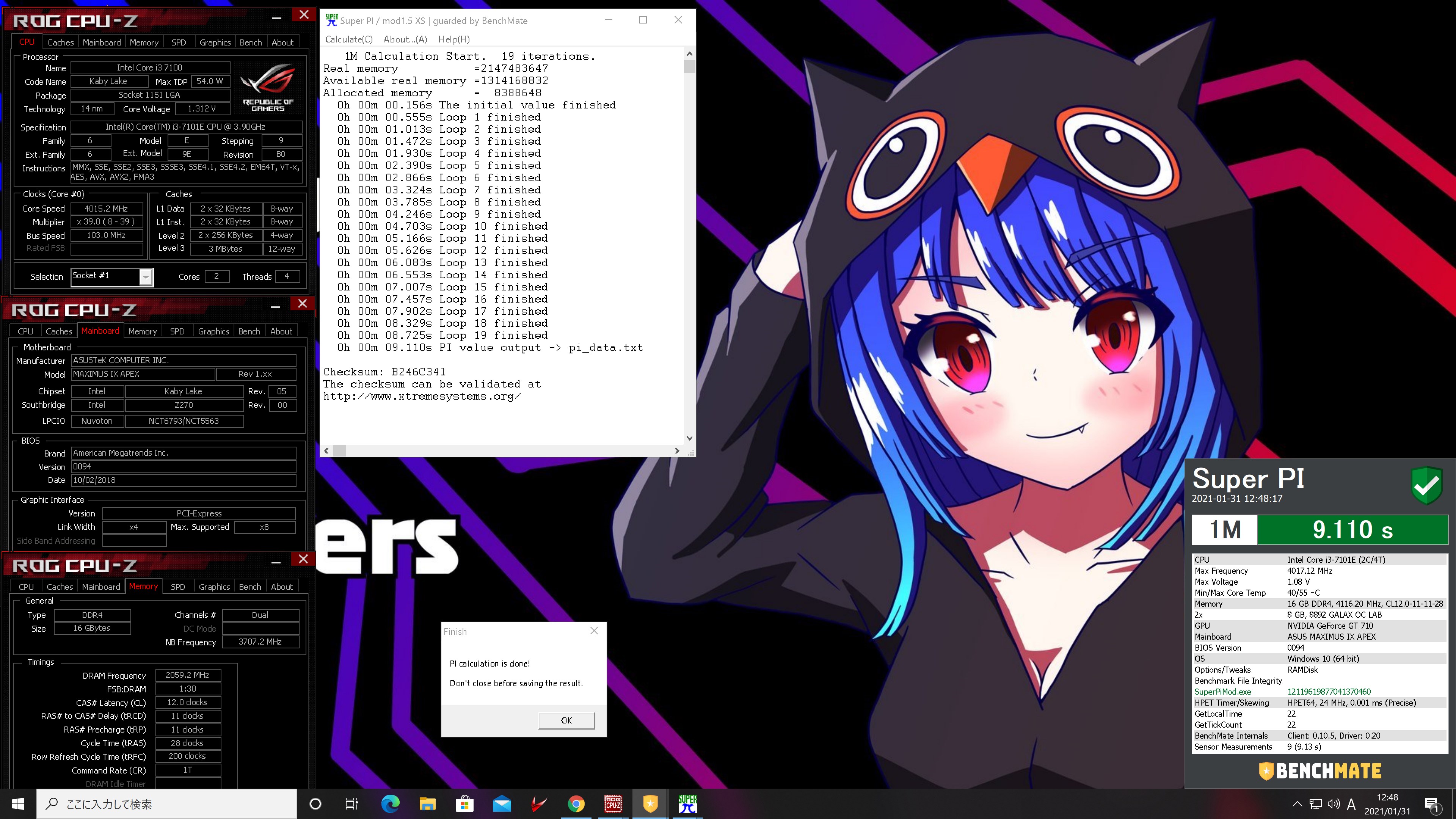Click the red swoosh app icon in taskbar

click(x=539, y=804)
